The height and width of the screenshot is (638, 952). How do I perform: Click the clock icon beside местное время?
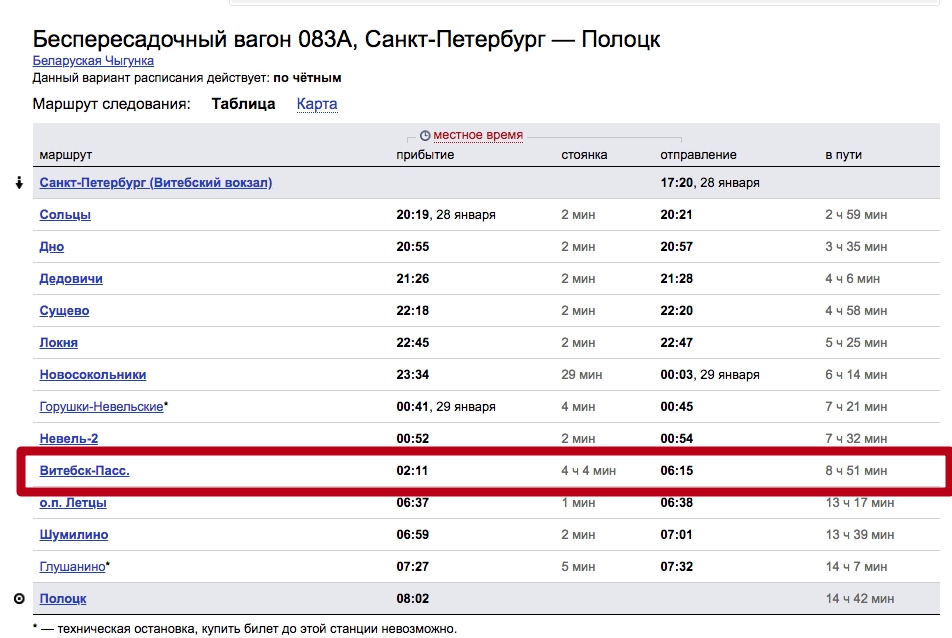tap(425, 135)
